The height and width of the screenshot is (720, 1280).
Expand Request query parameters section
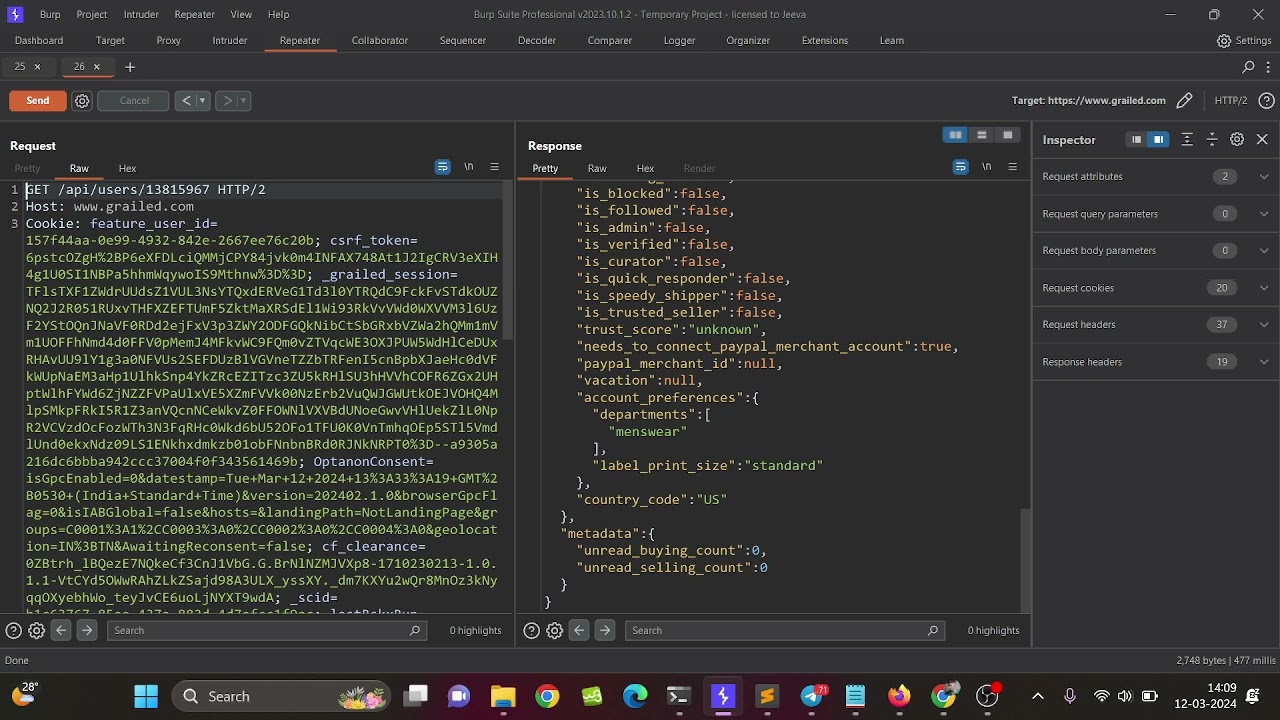click(1155, 213)
